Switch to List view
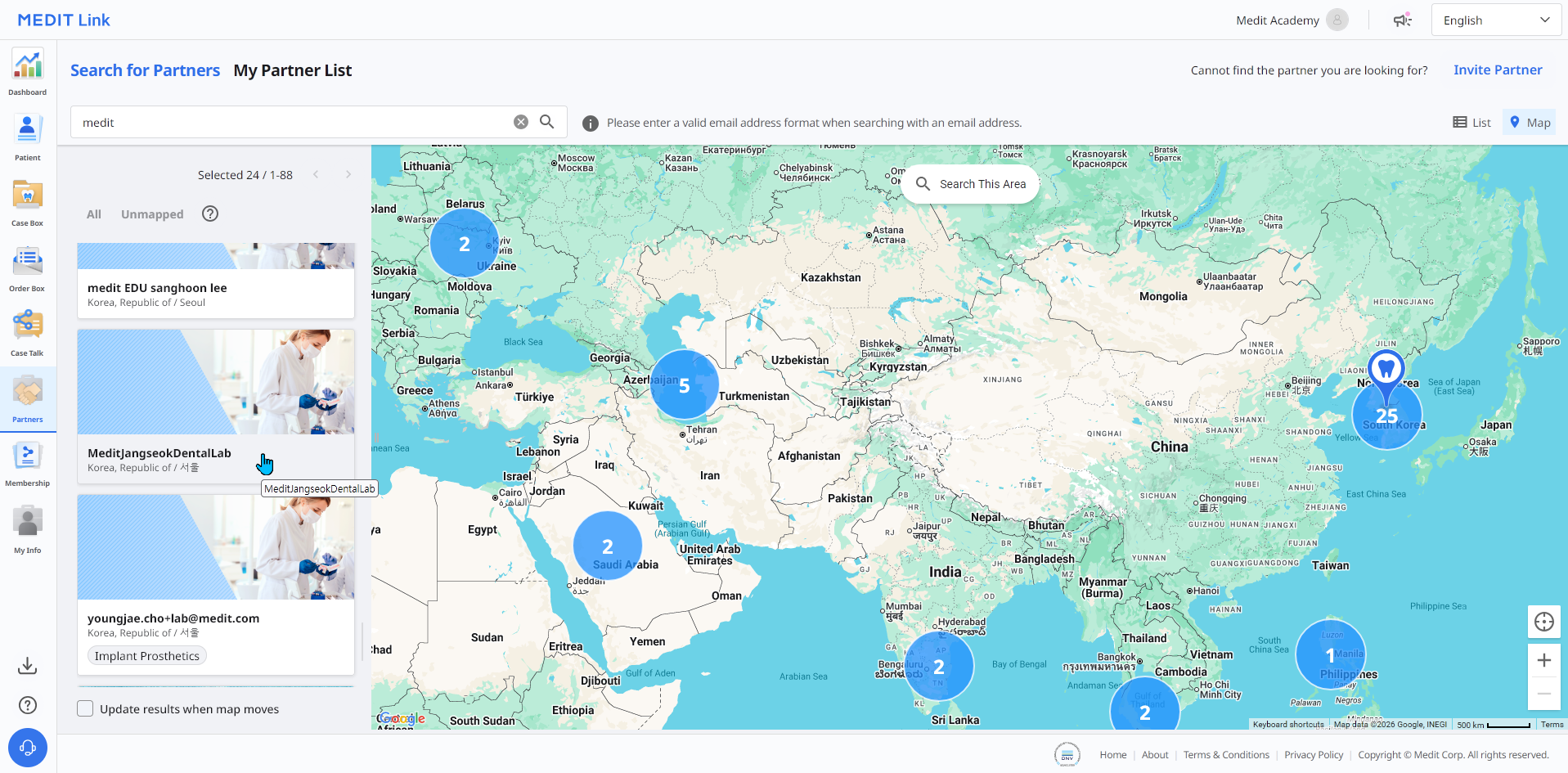 coord(1472,123)
